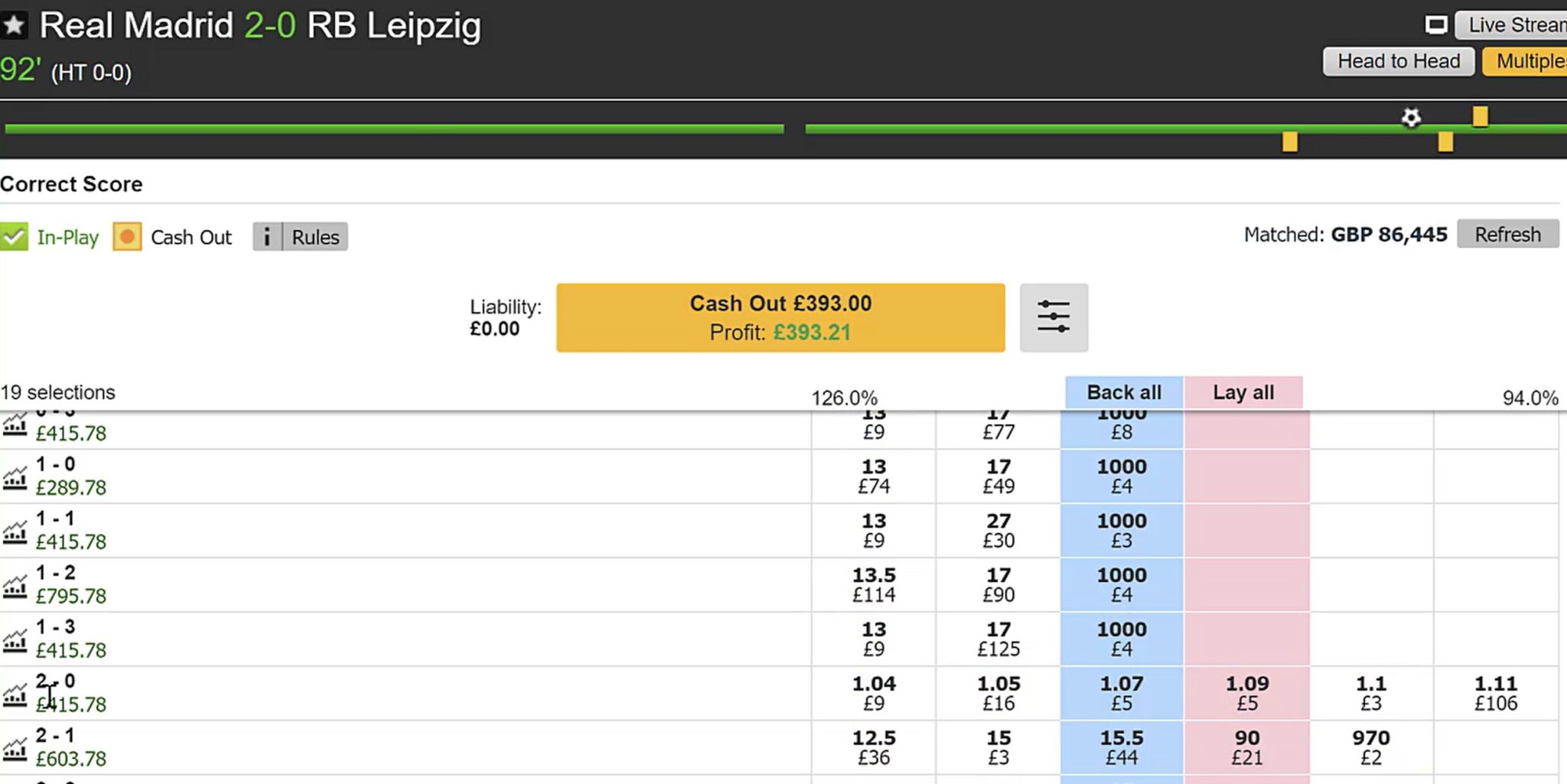The image size is (1567, 784).
Task: Toggle the favourite star for Real Madrid match
Action: (x=15, y=24)
